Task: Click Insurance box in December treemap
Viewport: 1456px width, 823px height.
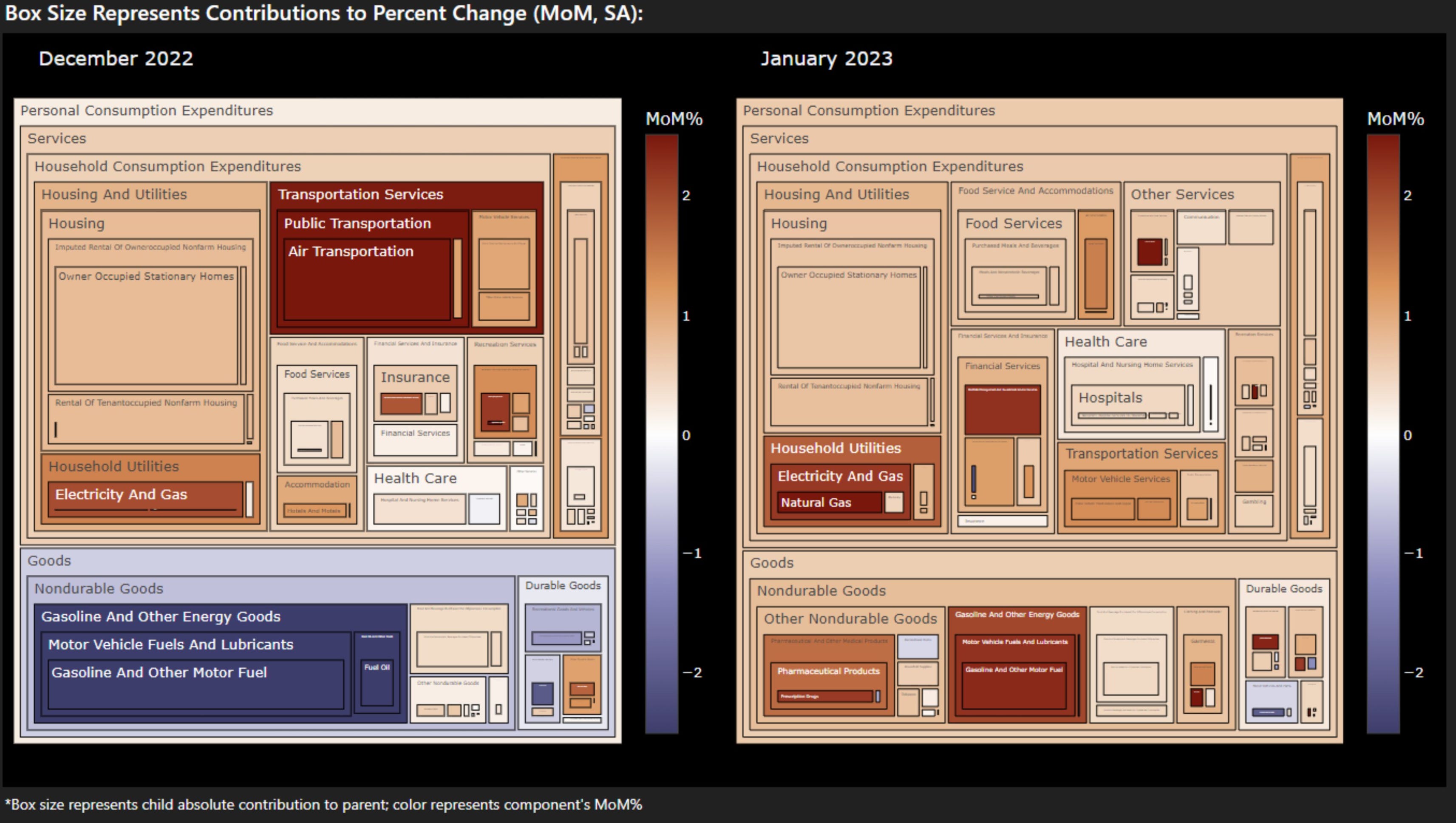Action: click(415, 377)
